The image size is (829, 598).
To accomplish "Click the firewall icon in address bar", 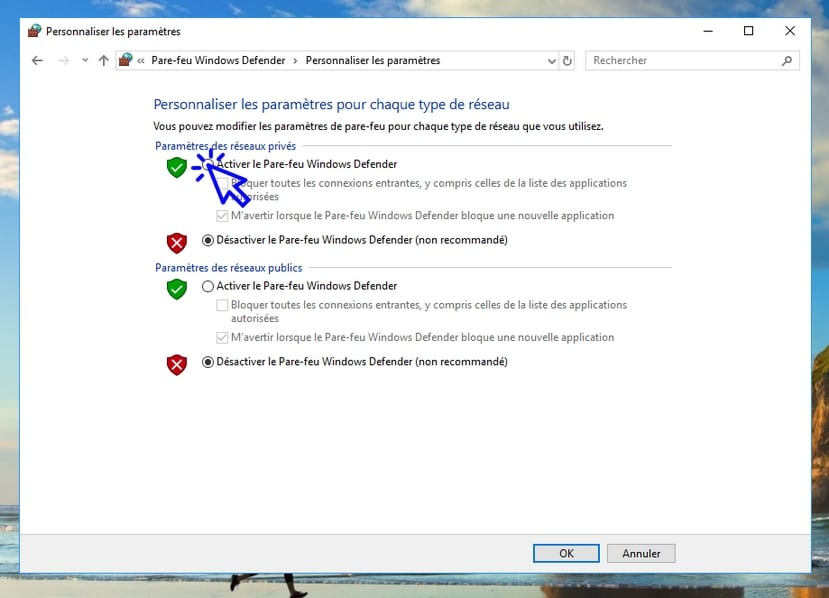I will pos(125,60).
